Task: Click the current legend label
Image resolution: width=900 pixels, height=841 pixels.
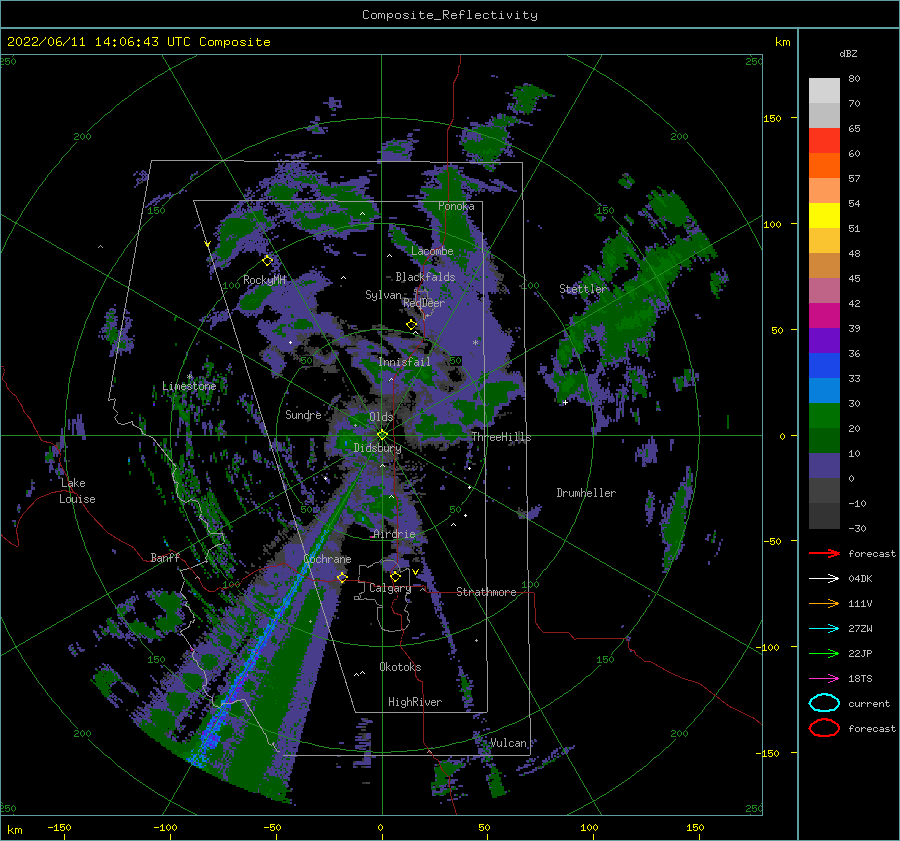Action: [869, 704]
